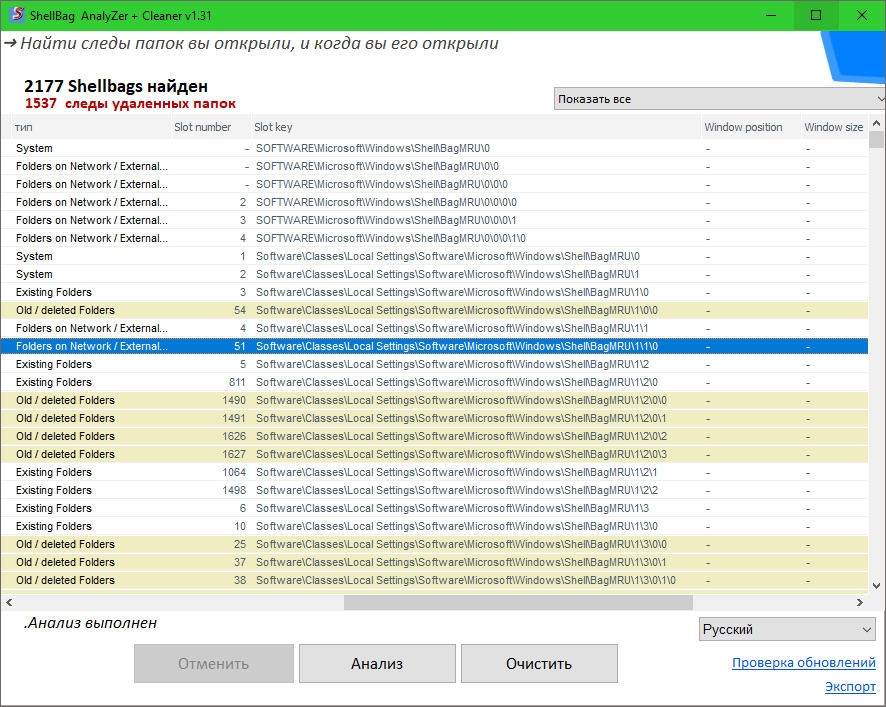
Task: Sort by 'Window position' column header
Action: [743, 127]
